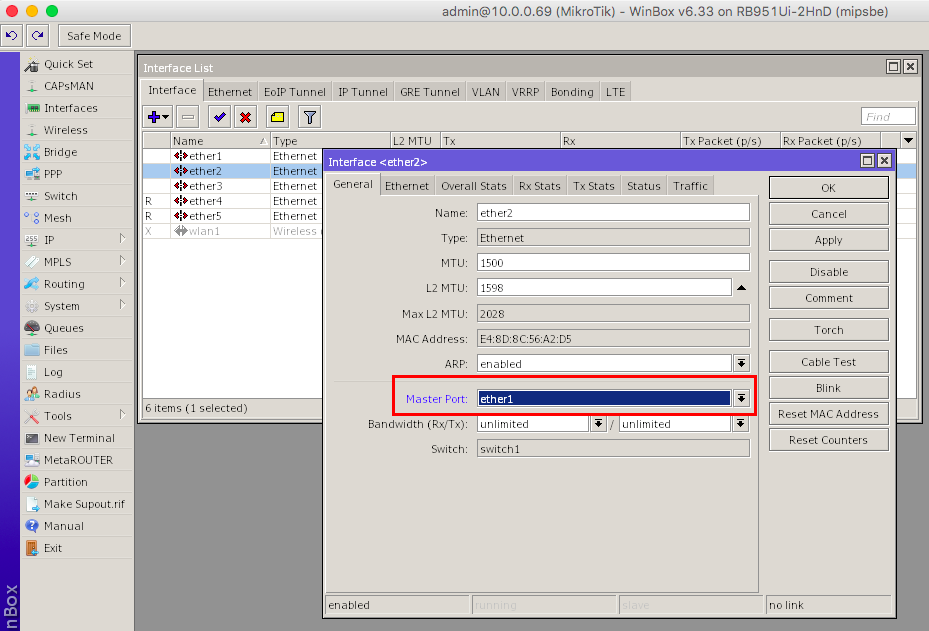Click the Cable Test button

coord(828,362)
